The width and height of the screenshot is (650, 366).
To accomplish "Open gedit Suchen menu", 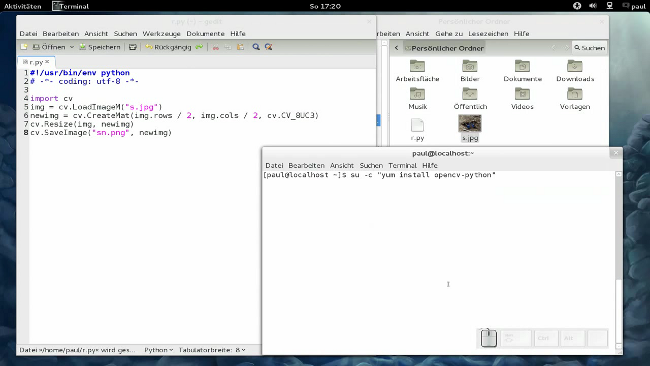I will pyautogui.click(x=125, y=34).
